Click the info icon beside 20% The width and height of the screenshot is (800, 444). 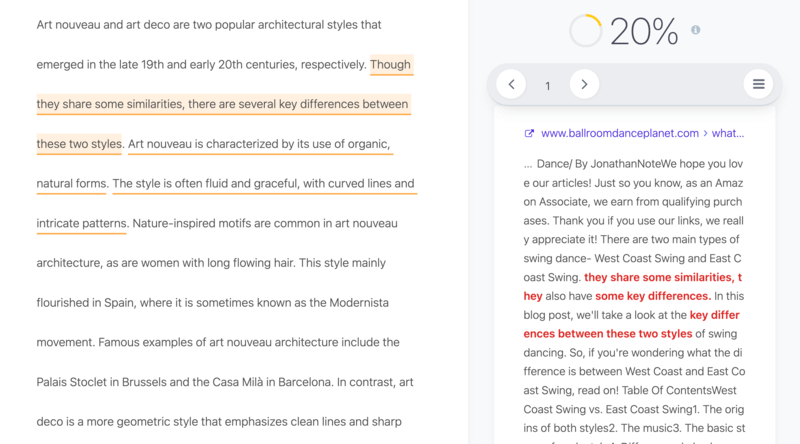[x=695, y=30]
